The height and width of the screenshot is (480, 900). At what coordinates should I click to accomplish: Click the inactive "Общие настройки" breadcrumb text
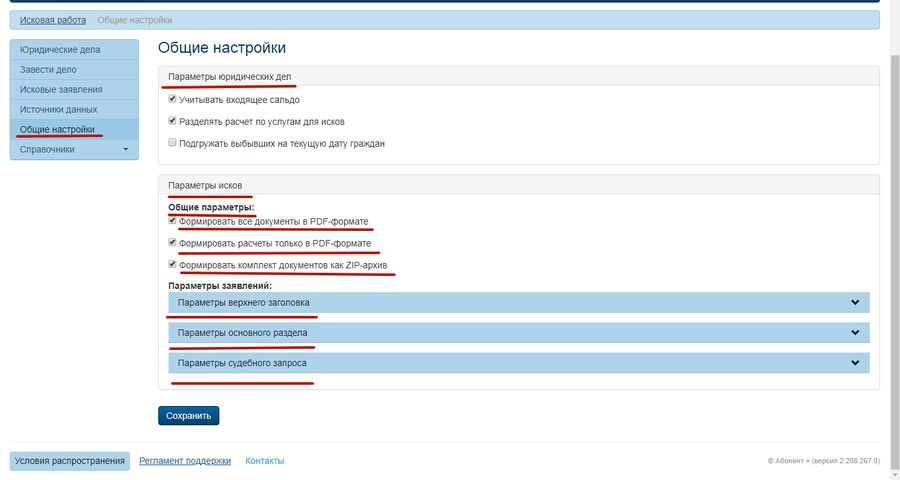coord(135,20)
